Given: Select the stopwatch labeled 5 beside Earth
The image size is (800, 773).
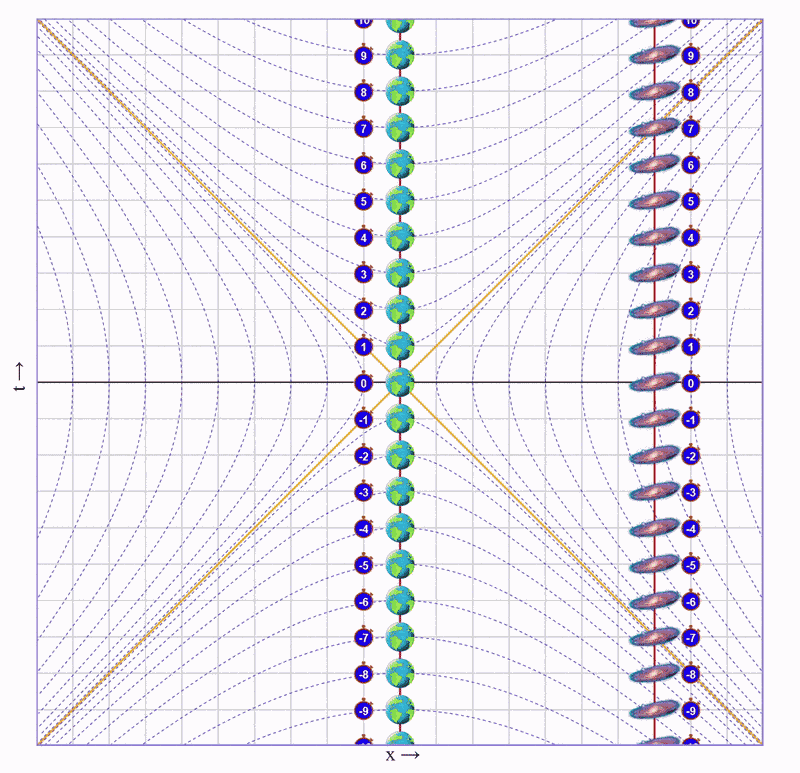Looking at the screenshot, I should (364, 201).
